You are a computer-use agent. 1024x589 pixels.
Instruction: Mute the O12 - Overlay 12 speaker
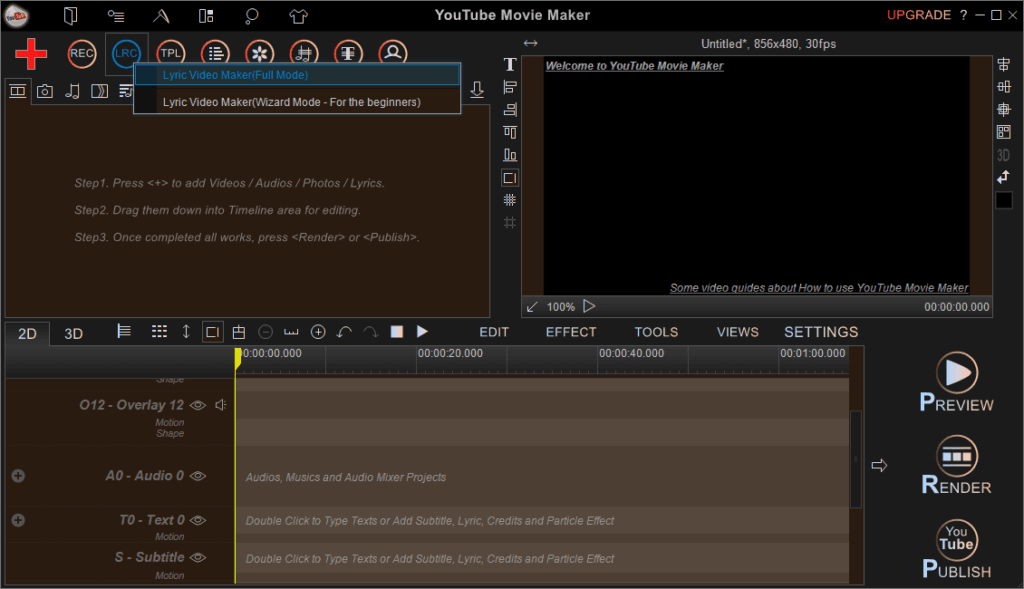pos(221,406)
